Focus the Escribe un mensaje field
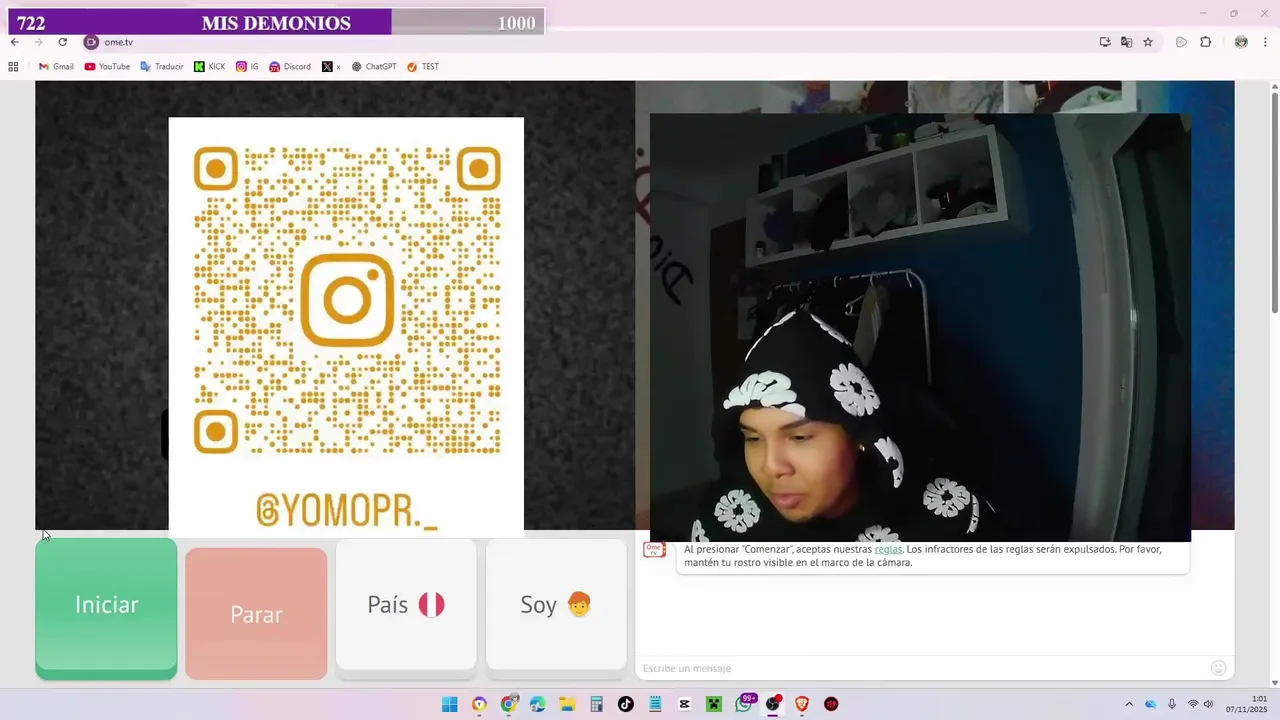Screen dimensions: 1280x720 pos(920,668)
